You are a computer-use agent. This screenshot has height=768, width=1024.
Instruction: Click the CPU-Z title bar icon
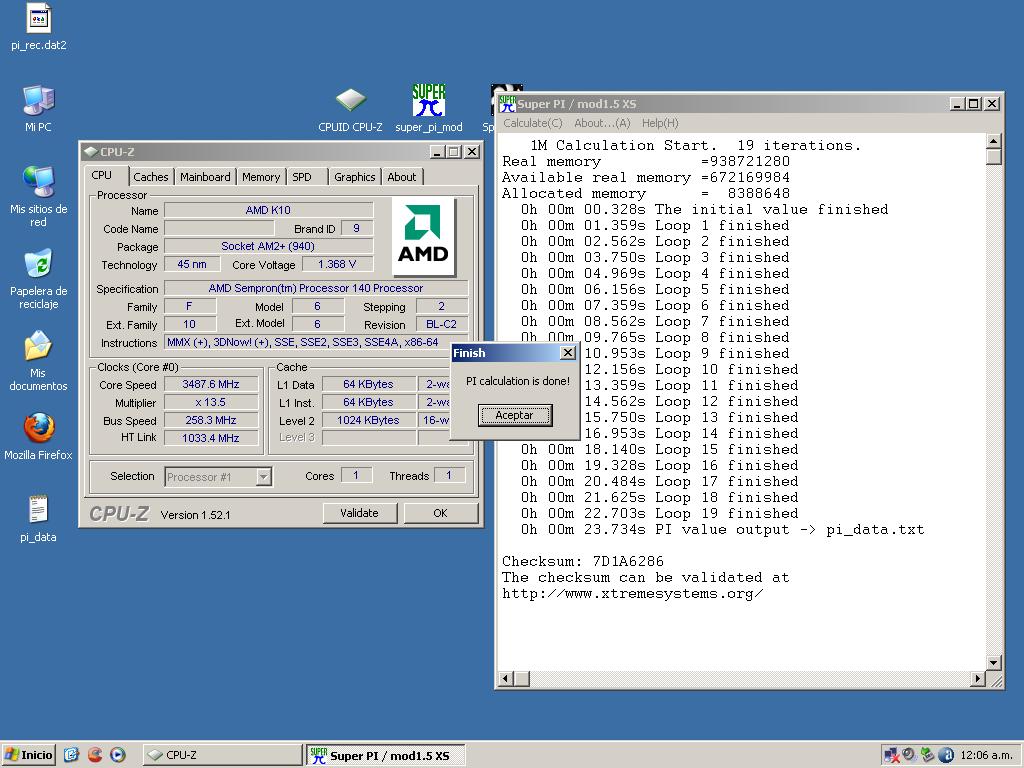(91, 152)
